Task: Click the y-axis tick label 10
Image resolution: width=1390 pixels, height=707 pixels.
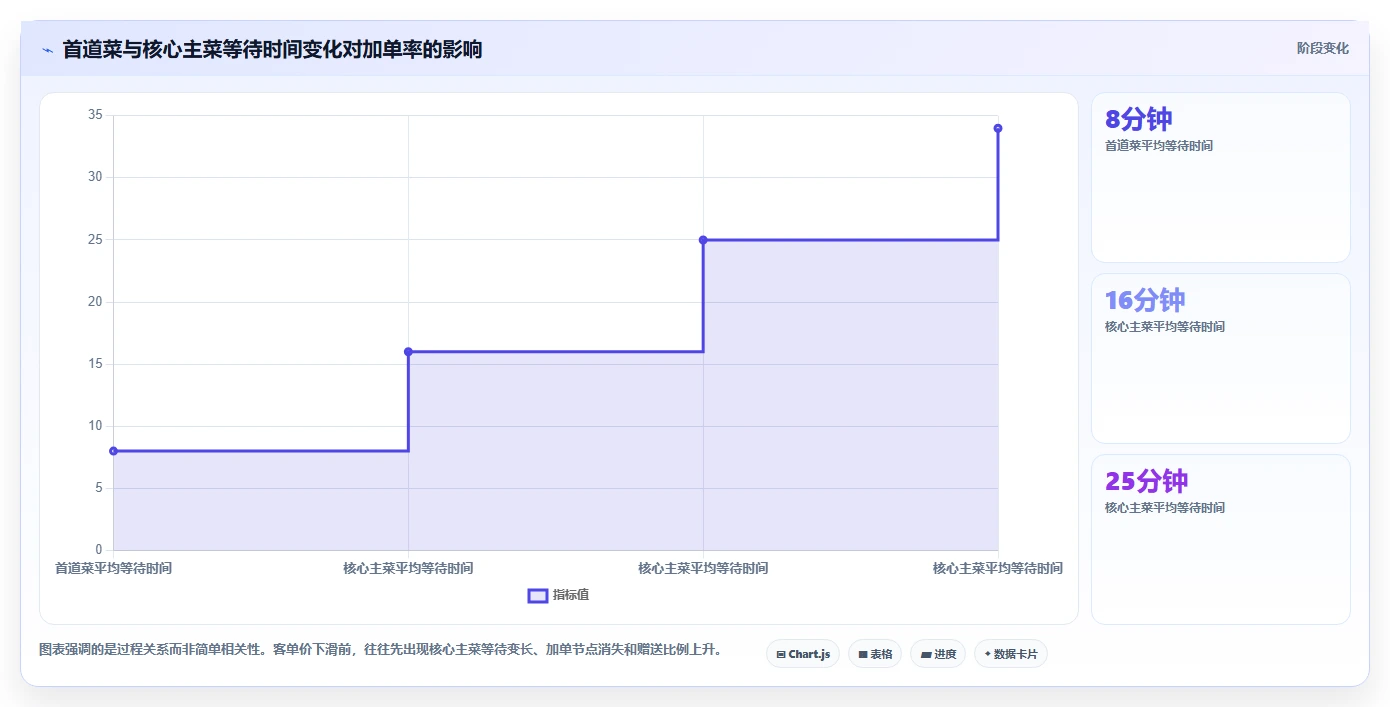Action: [95, 426]
